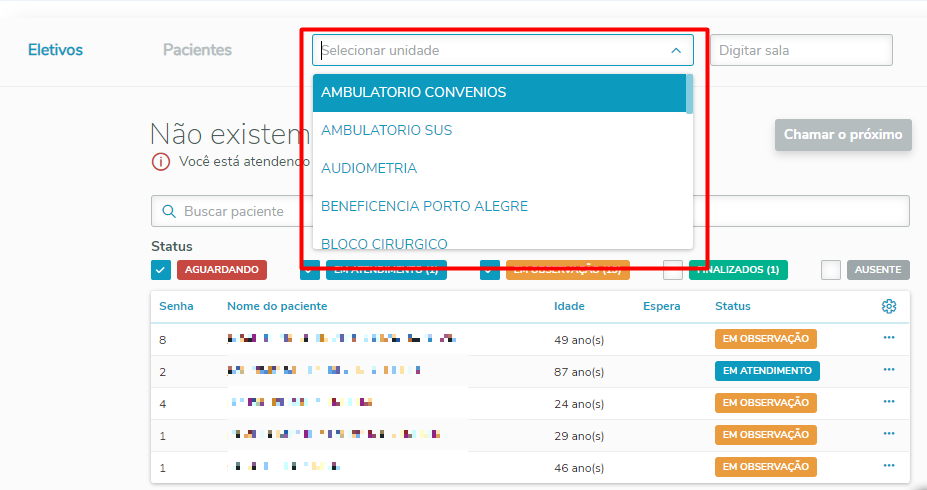Open options menu for 49 ano(s) row

click(889, 338)
